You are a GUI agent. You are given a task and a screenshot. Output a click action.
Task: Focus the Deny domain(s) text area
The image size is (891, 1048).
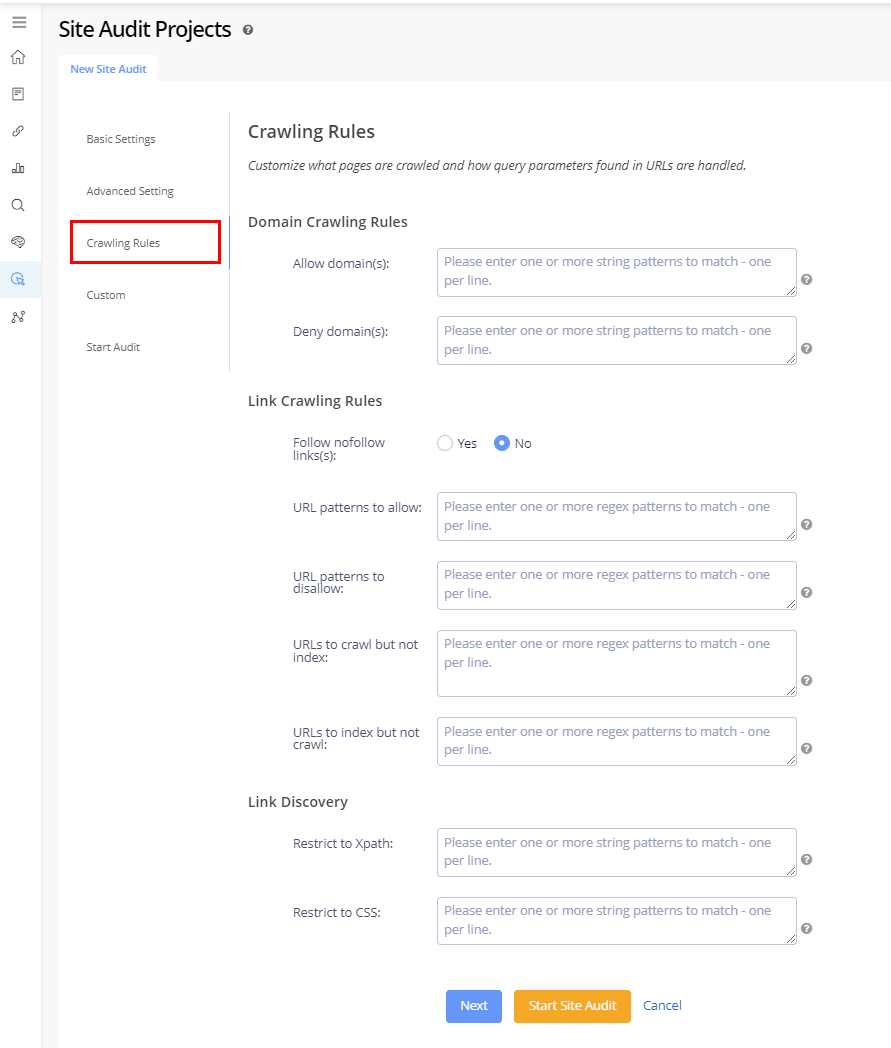point(616,340)
